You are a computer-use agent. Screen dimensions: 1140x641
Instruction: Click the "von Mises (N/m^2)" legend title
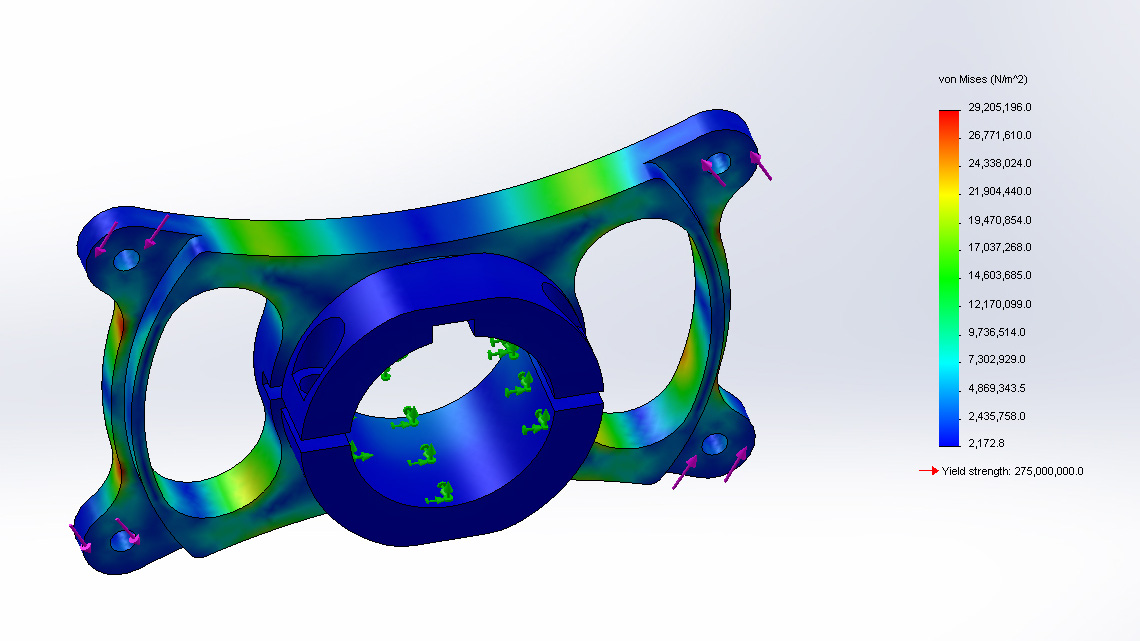pyautogui.click(x=983, y=79)
